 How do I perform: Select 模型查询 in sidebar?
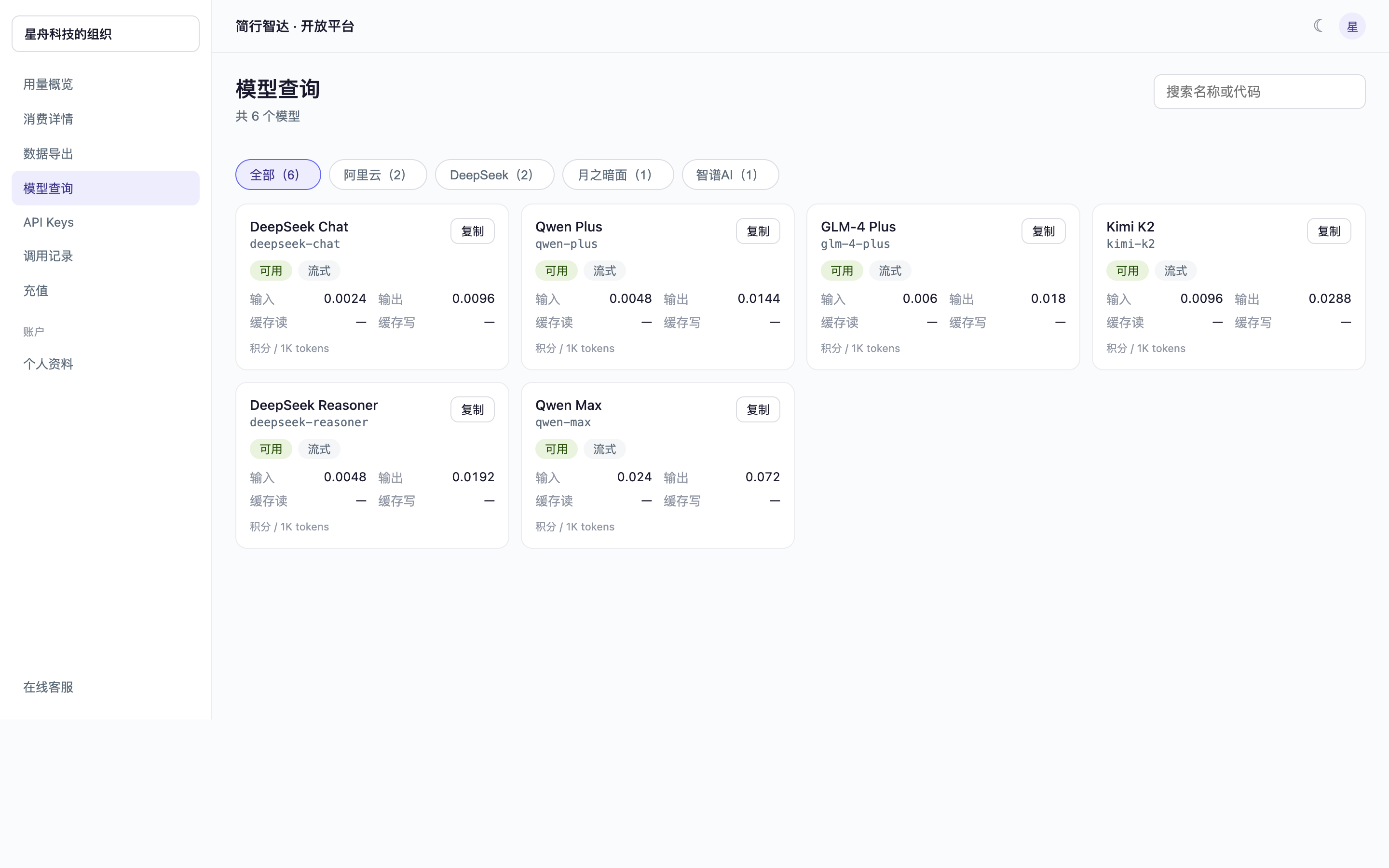tap(106, 188)
